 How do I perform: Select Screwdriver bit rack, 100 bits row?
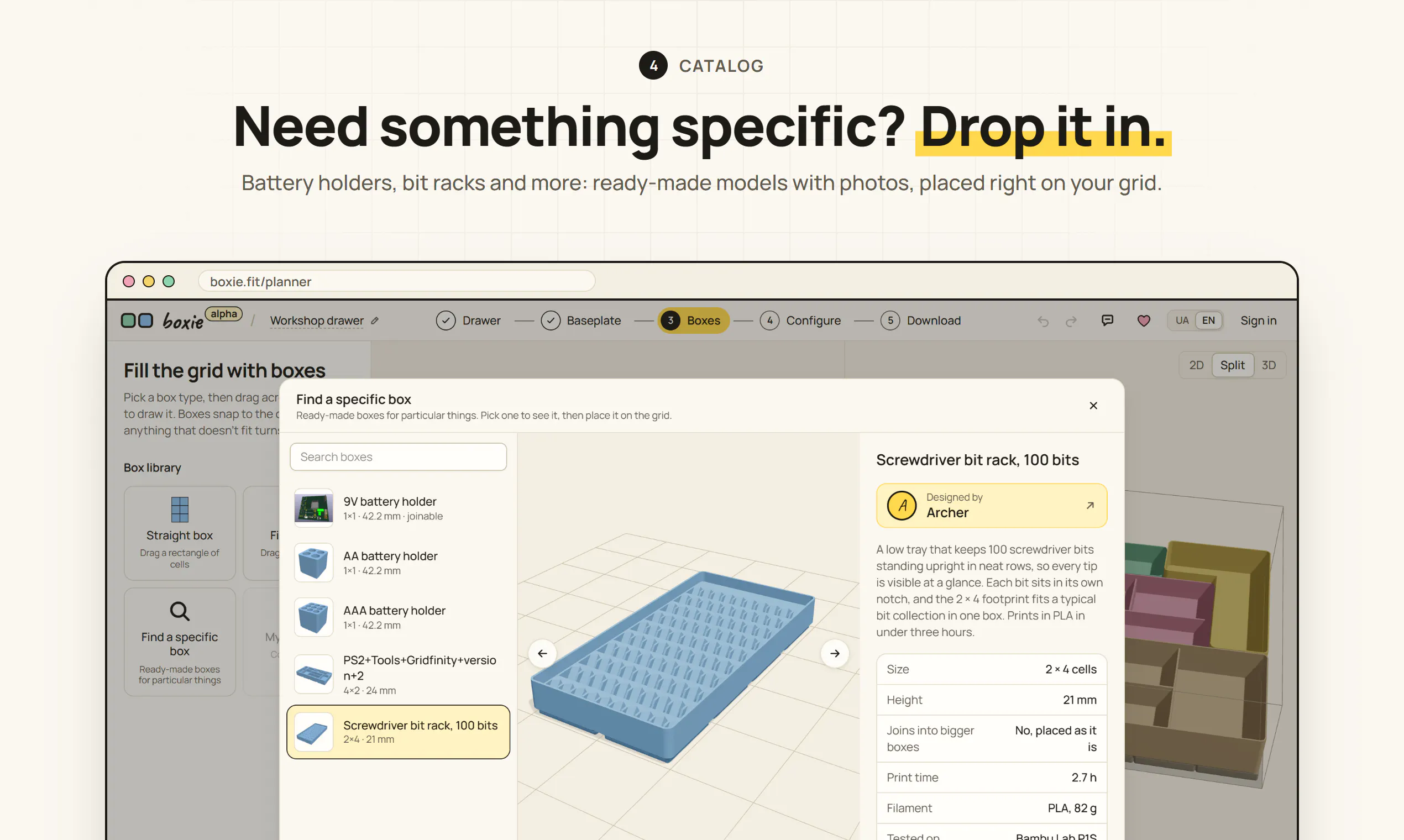coord(398,731)
